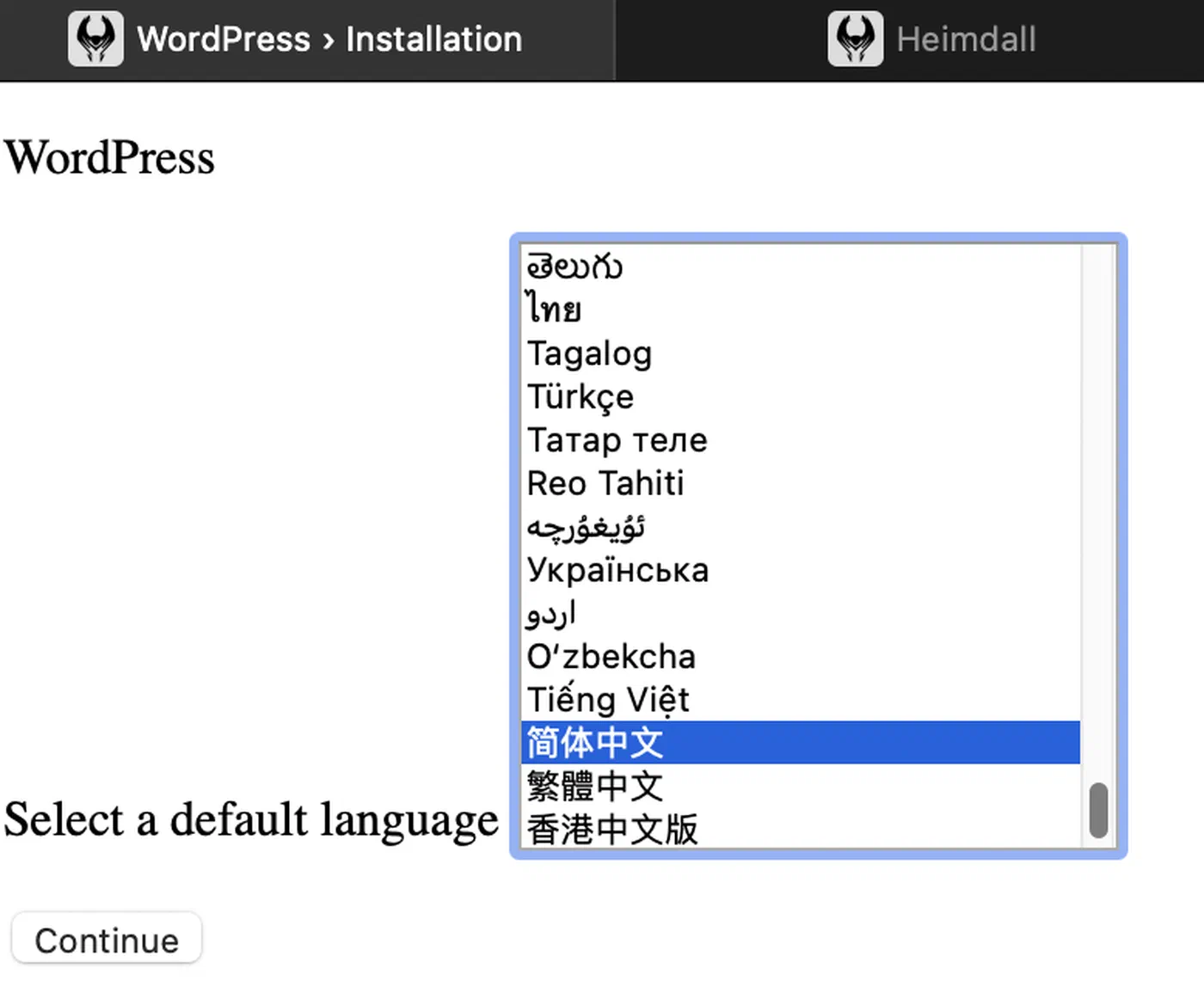Pick Reo Tahiti in the list
Viewport: 1204px width, 993px height.
click(x=801, y=483)
